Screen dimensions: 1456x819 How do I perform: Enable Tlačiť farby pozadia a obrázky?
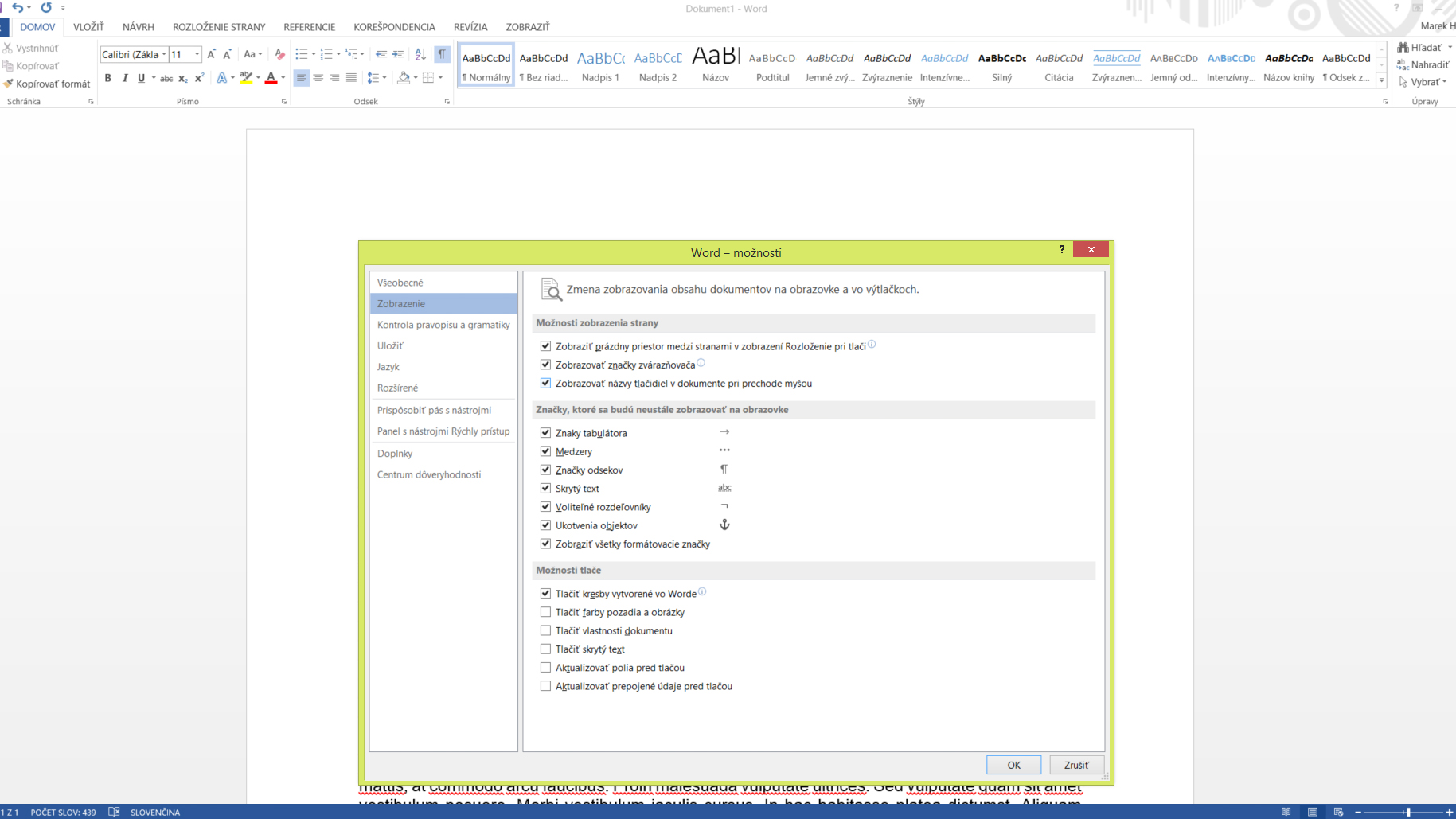point(545,612)
